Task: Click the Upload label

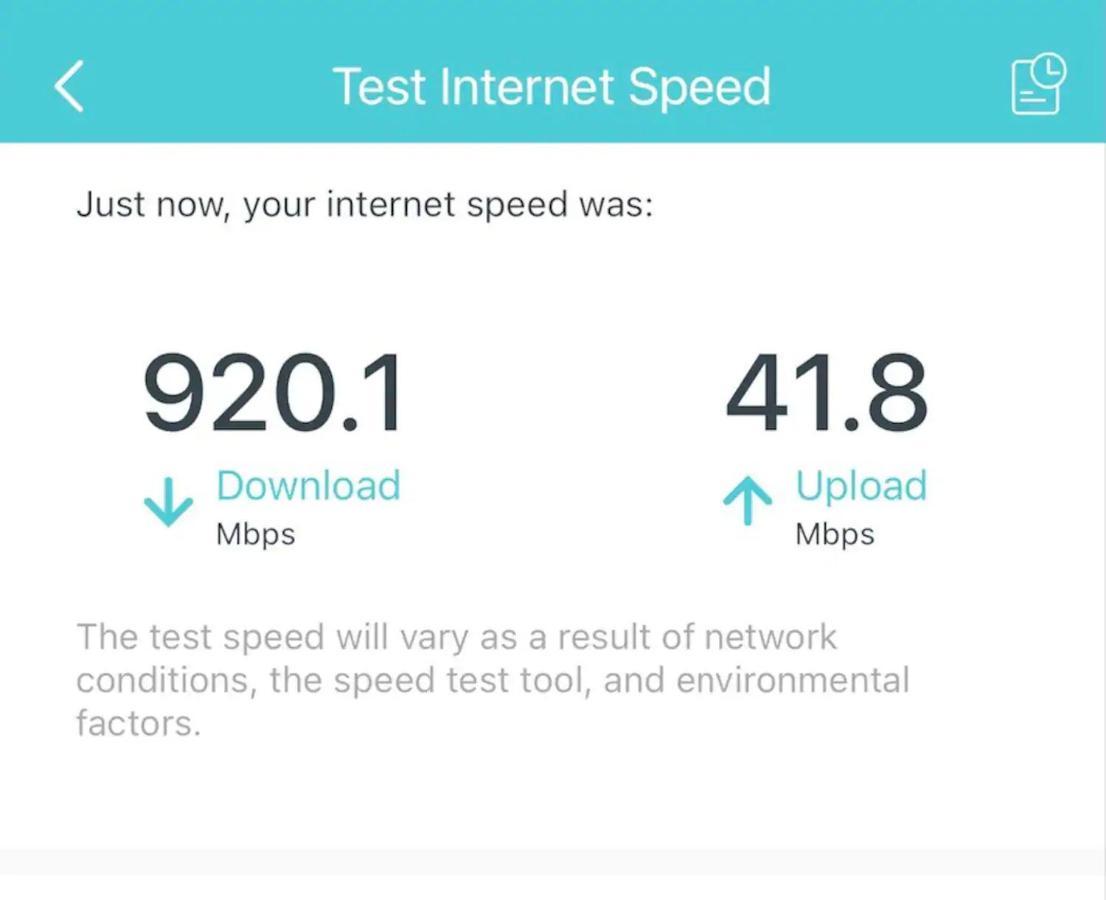Action: 861,487
